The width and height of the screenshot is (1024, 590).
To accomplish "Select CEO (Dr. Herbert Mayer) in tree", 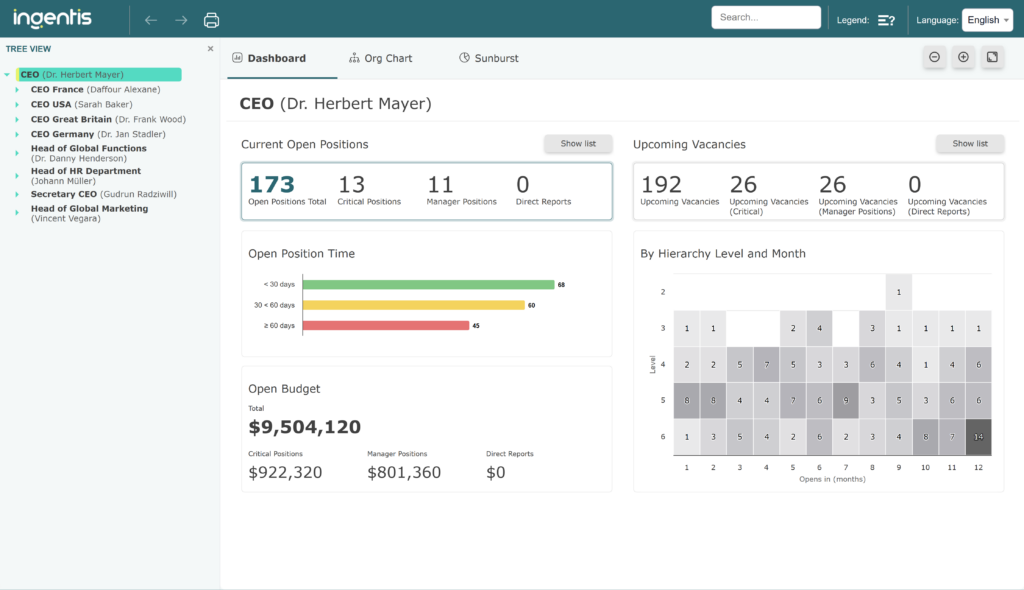I will coord(99,74).
